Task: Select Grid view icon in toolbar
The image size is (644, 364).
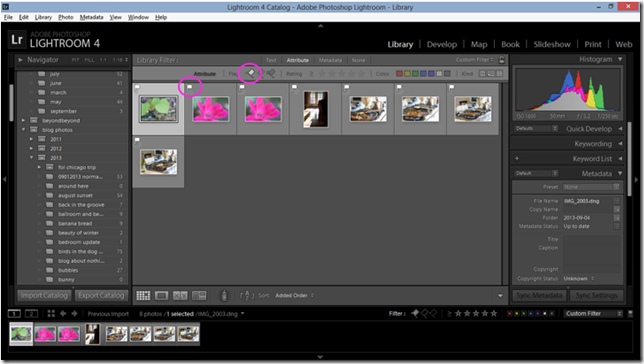Action: pos(143,295)
